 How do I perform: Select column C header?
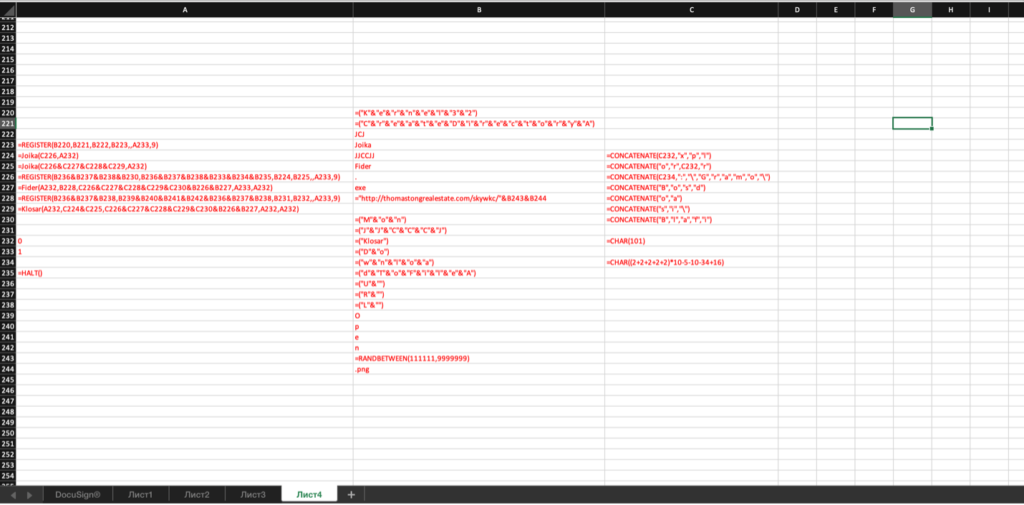[691, 9]
